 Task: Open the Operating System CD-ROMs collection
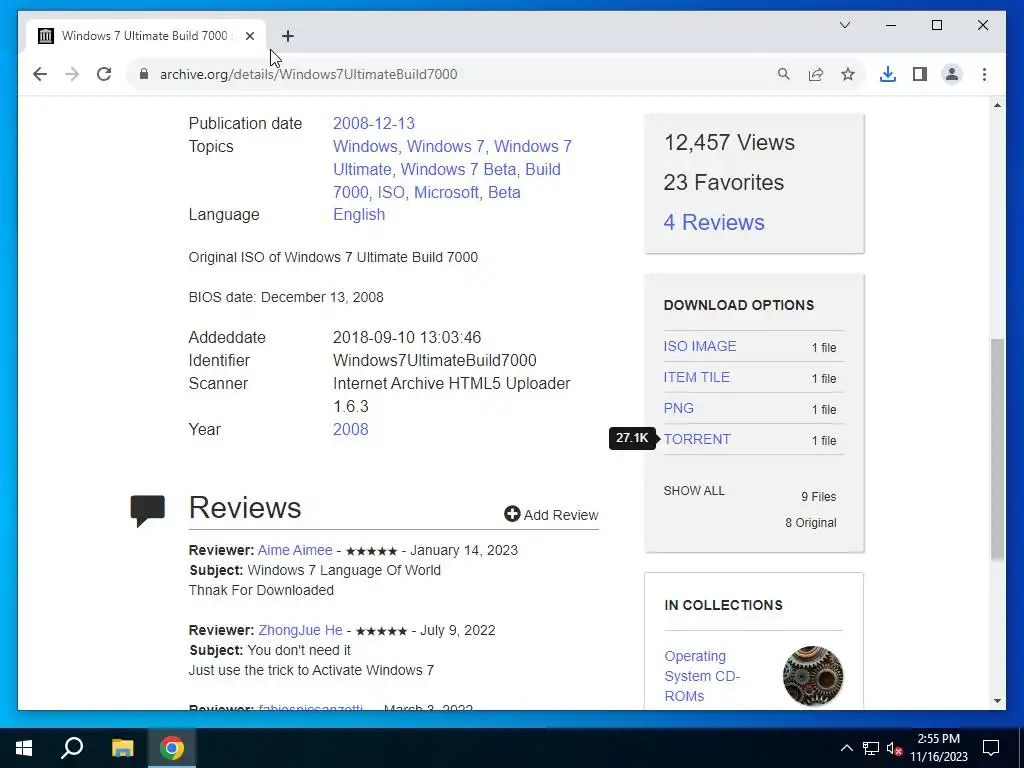(702, 676)
